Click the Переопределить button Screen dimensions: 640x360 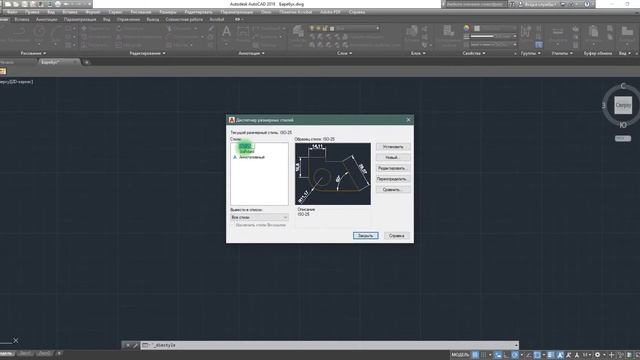[393, 179]
